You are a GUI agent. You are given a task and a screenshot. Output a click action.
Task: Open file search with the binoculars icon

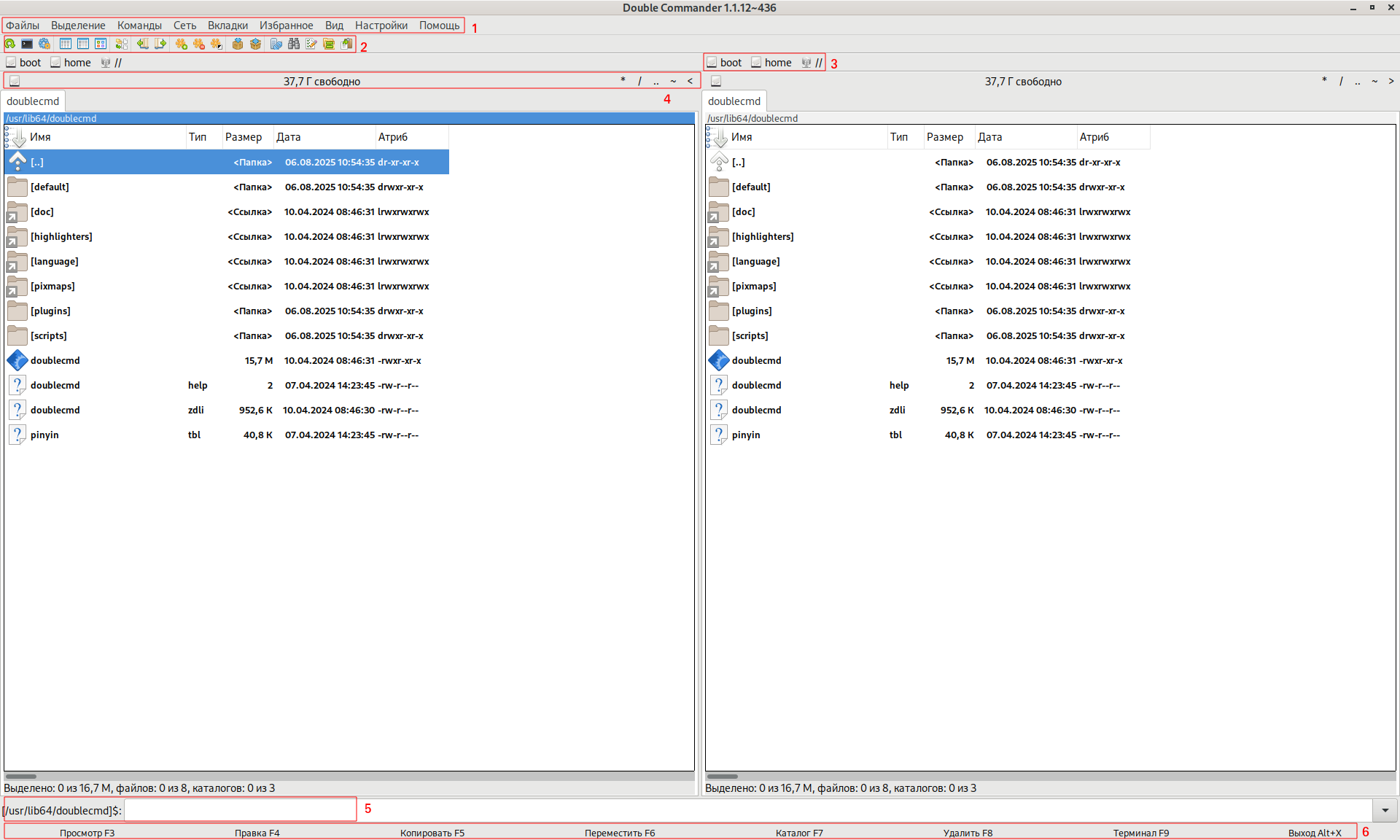[x=294, y=44]
